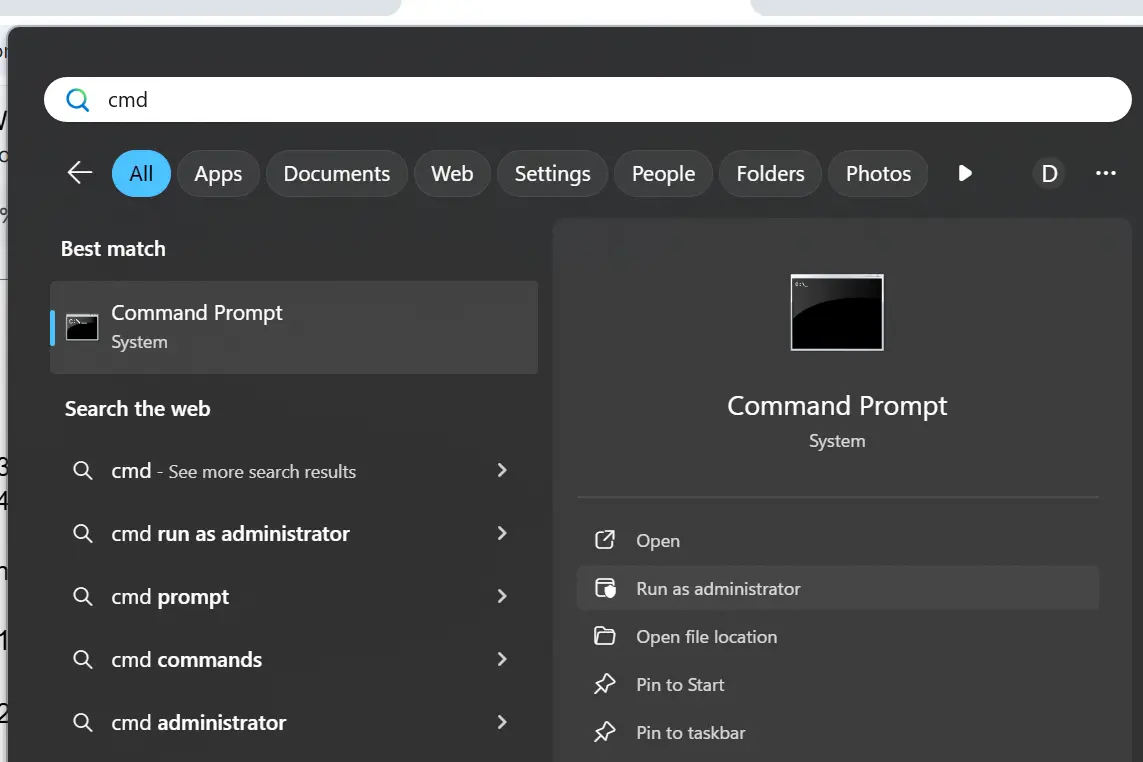The width and height of the screenshot is (1143, 762).
Task: Click the Command Prompt icon in Best match
Action: [82, 327]
